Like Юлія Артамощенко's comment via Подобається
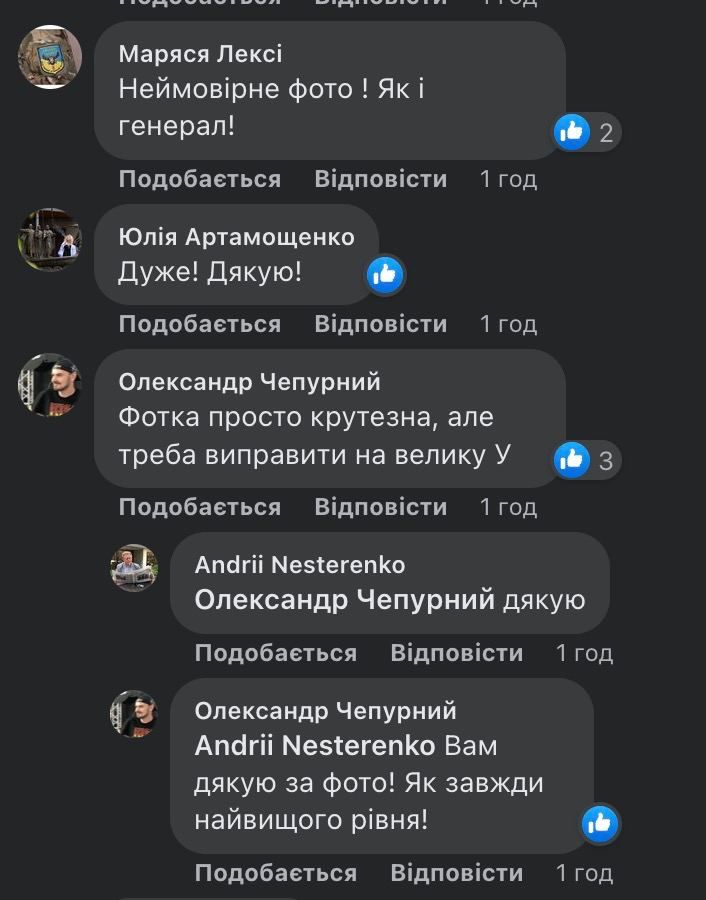706x900 pixels. [199, 324]
